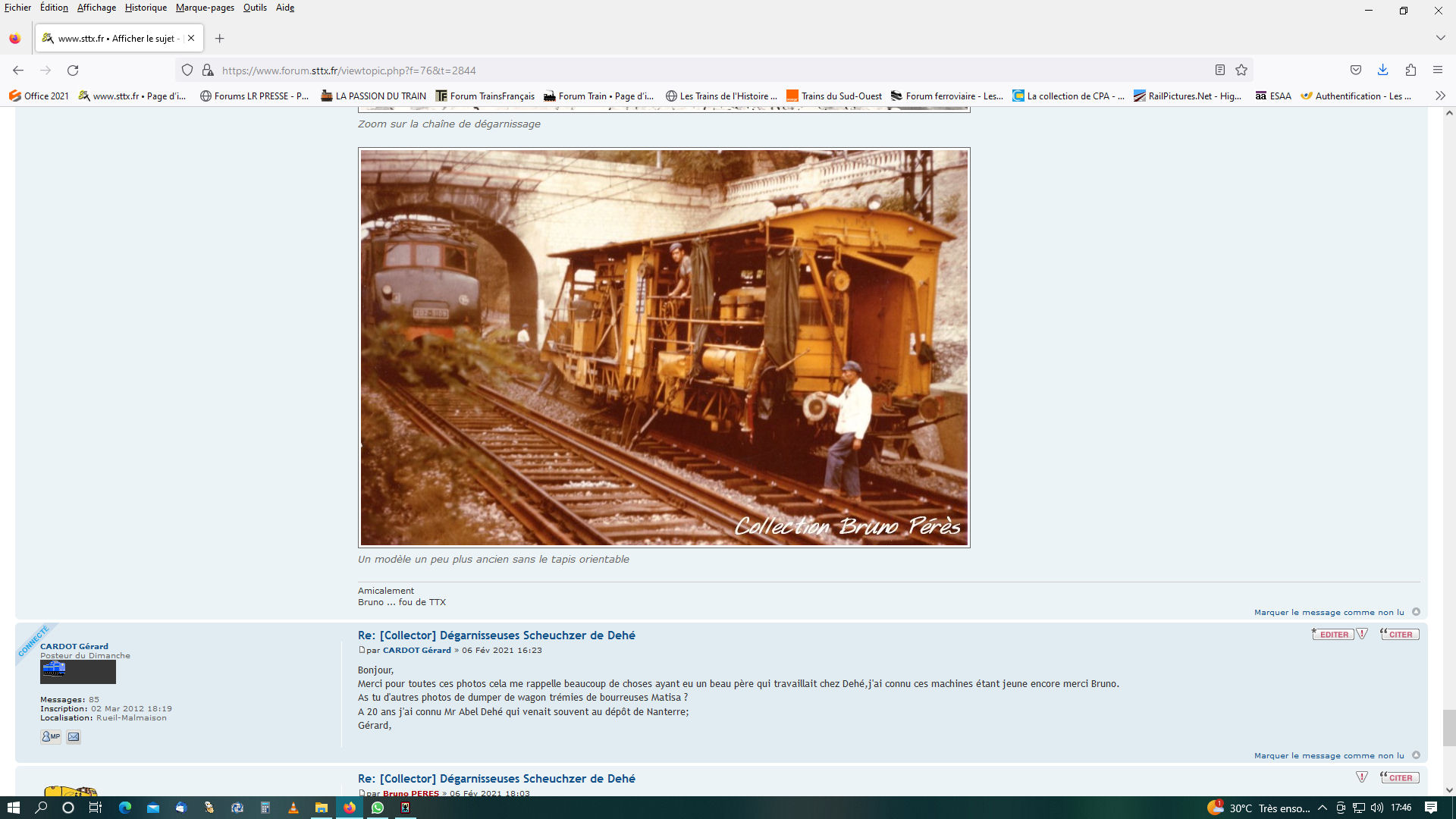The width and height of the screenshot is (1456, 819).
Task: Open the Firefox downloads panel
Action: pyautogui.click(x=1382, y=71)
